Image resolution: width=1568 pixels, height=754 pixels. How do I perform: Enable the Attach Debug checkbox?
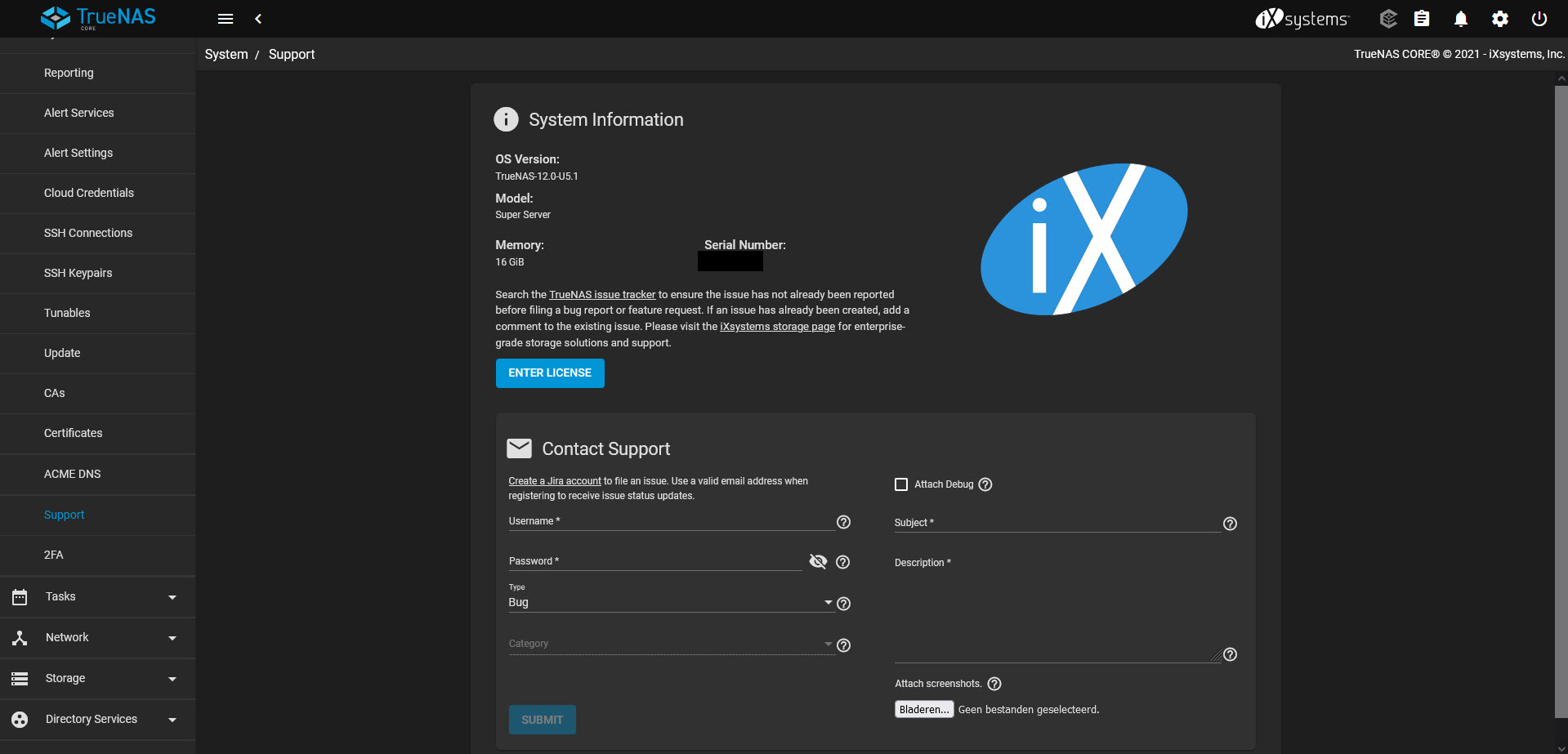pyautogui.click(x=901, y=484)
